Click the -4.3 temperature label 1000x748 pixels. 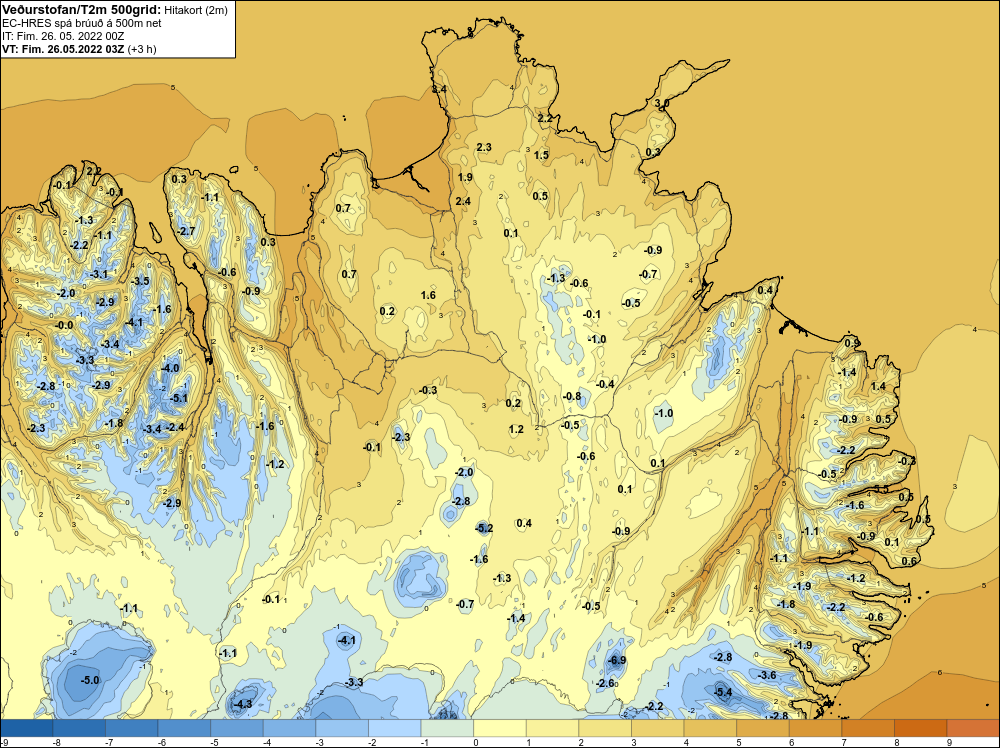(x=242, y=704)
